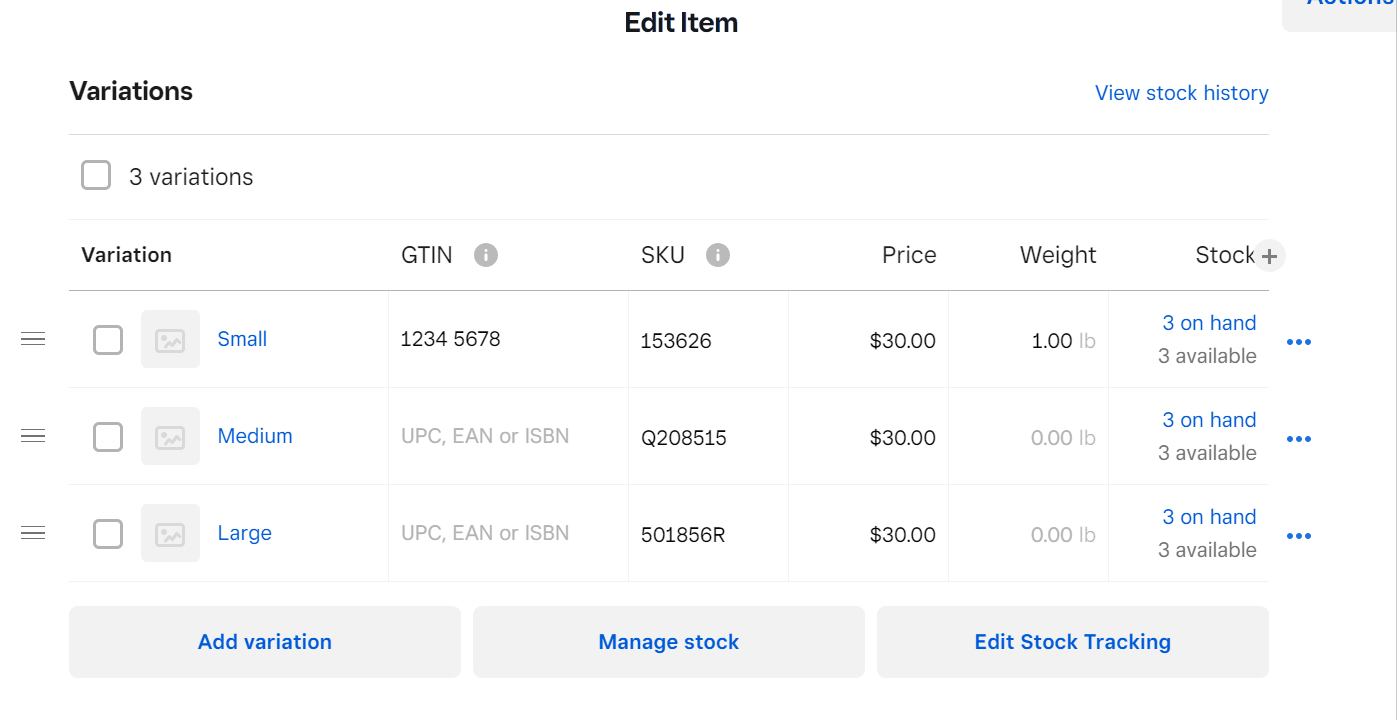
Task: Edit the Small weight '1.00 lb'
Action: [x=1028, y=340]
